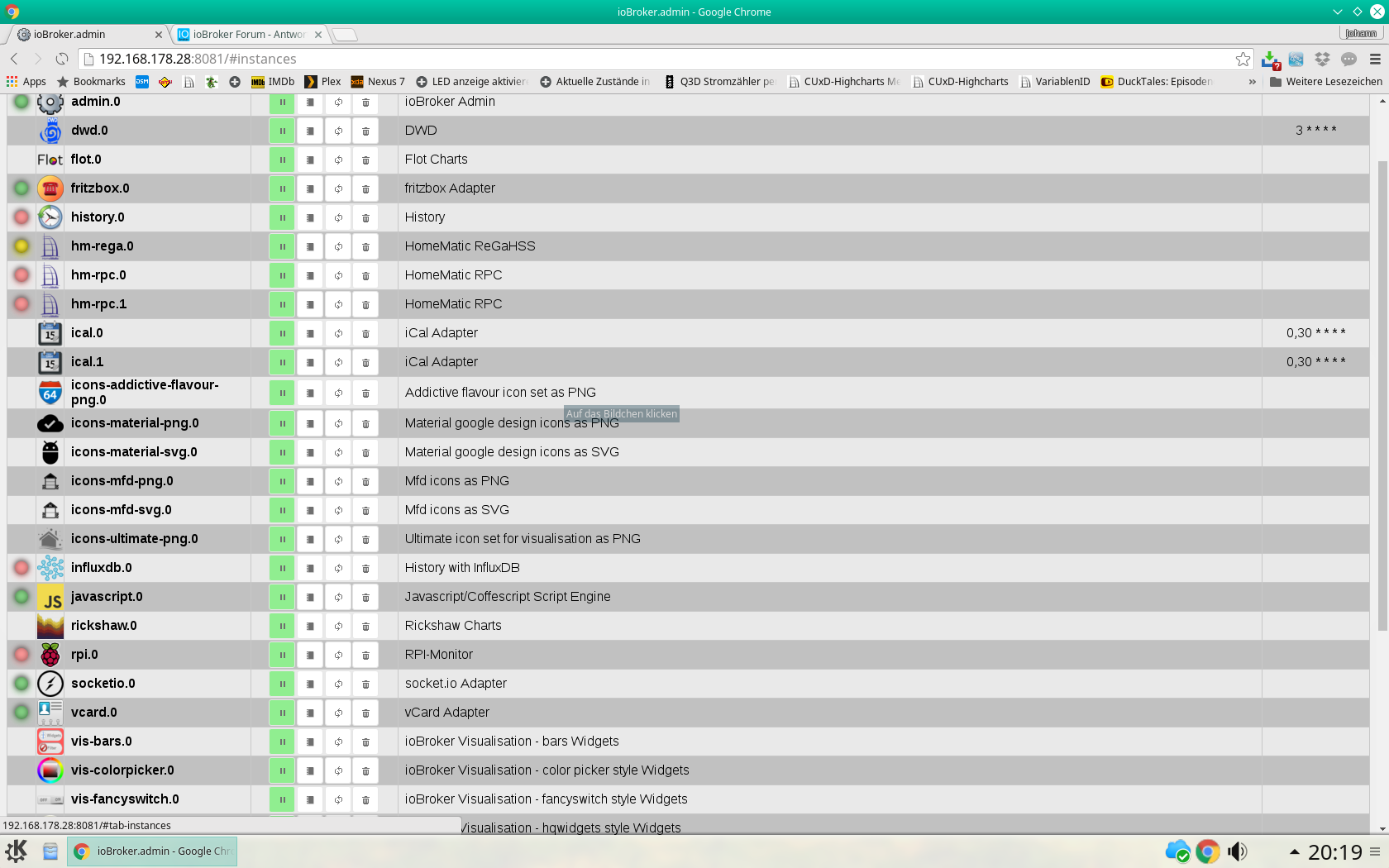1389x868 pixels.
Task: Open configuration of fritzbox.0 instance
Action: pyautogui.click(x=310, y=188)
